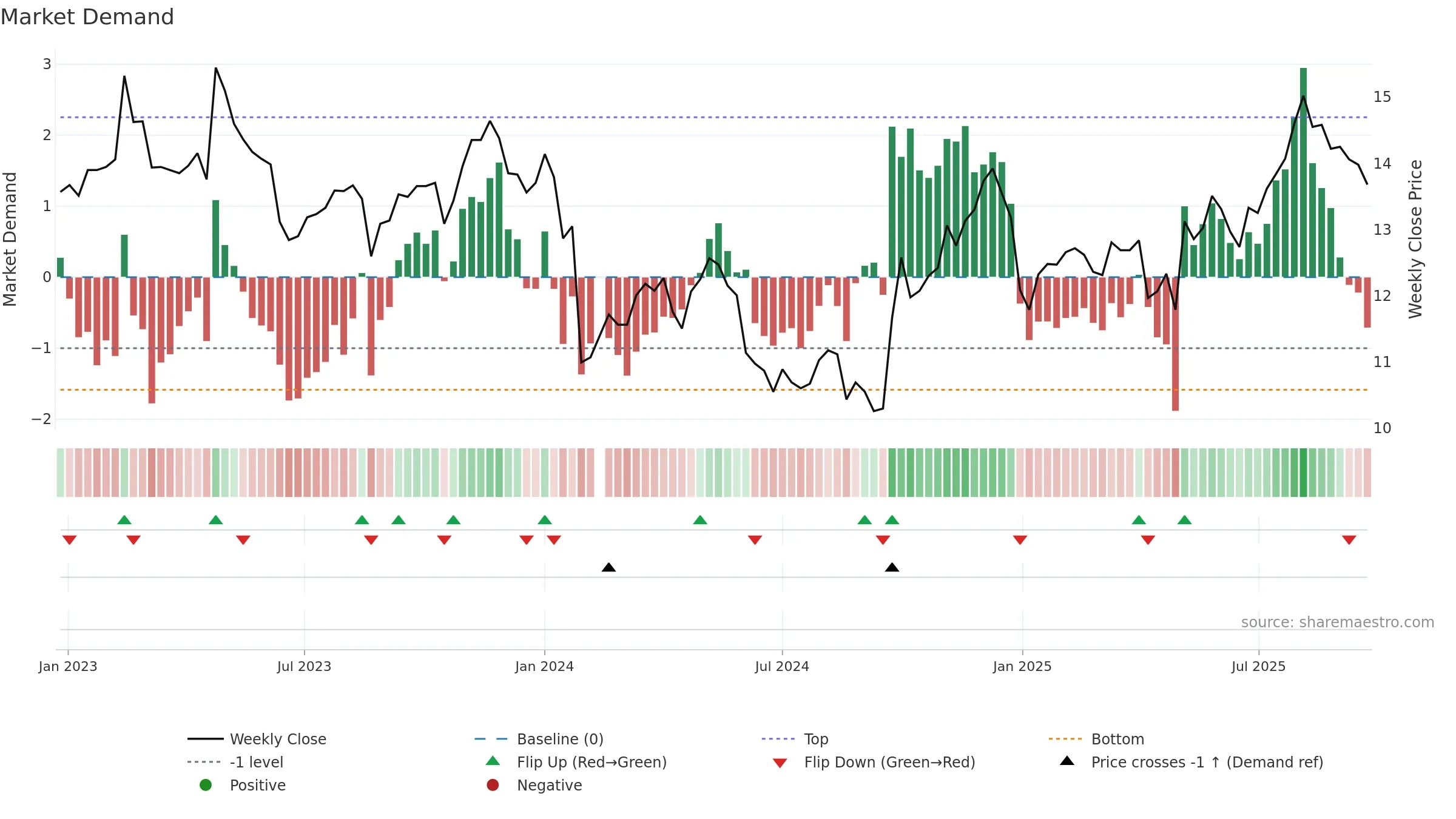Toggle Flip Up (Red→Green) legend entry

[x=576, y=762]
